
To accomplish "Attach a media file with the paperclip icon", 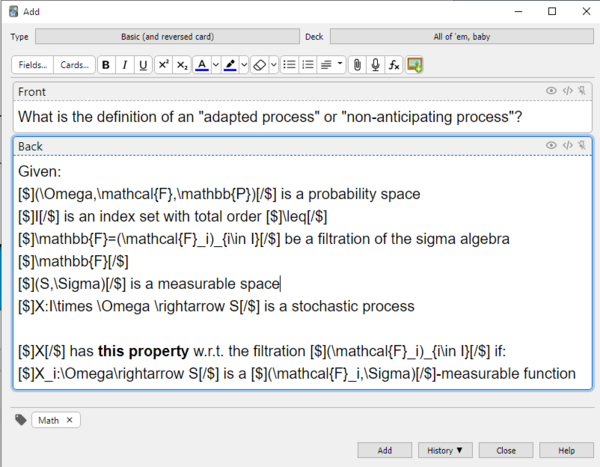I will click(356, 65).
